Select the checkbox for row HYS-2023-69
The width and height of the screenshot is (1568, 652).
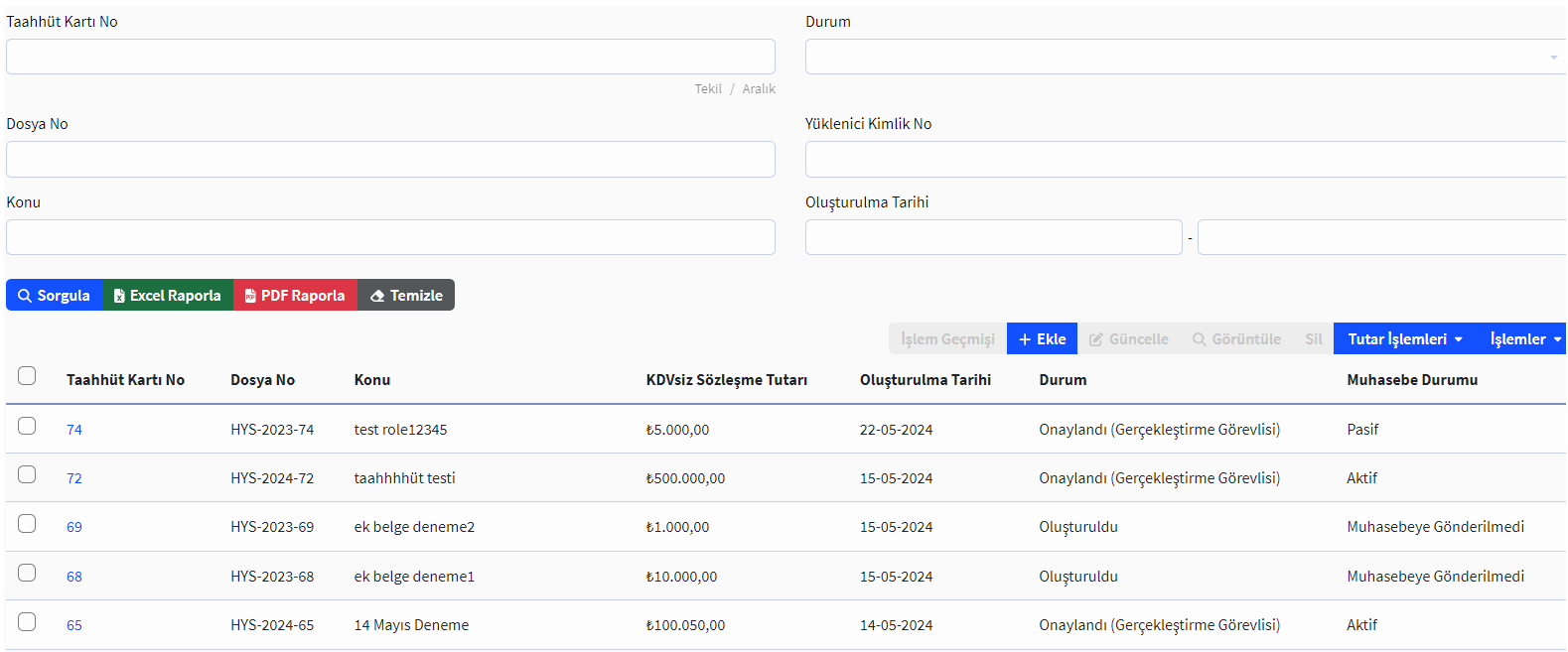[x=27, y=524]
